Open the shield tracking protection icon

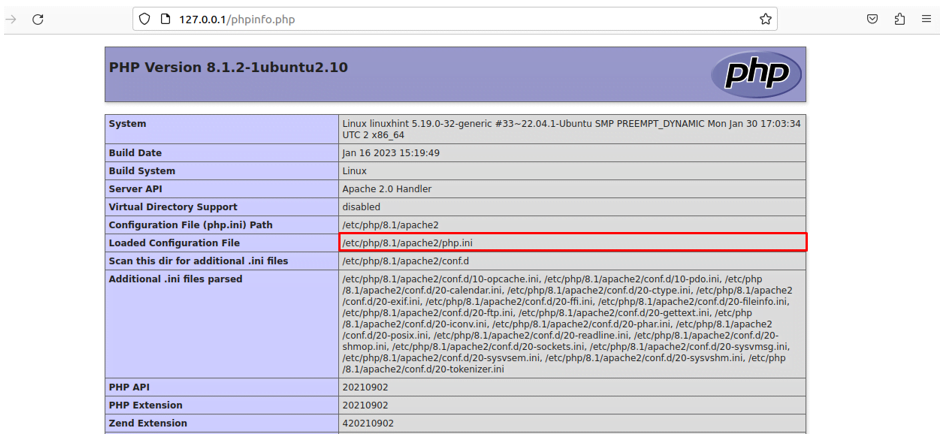[144, 19]
